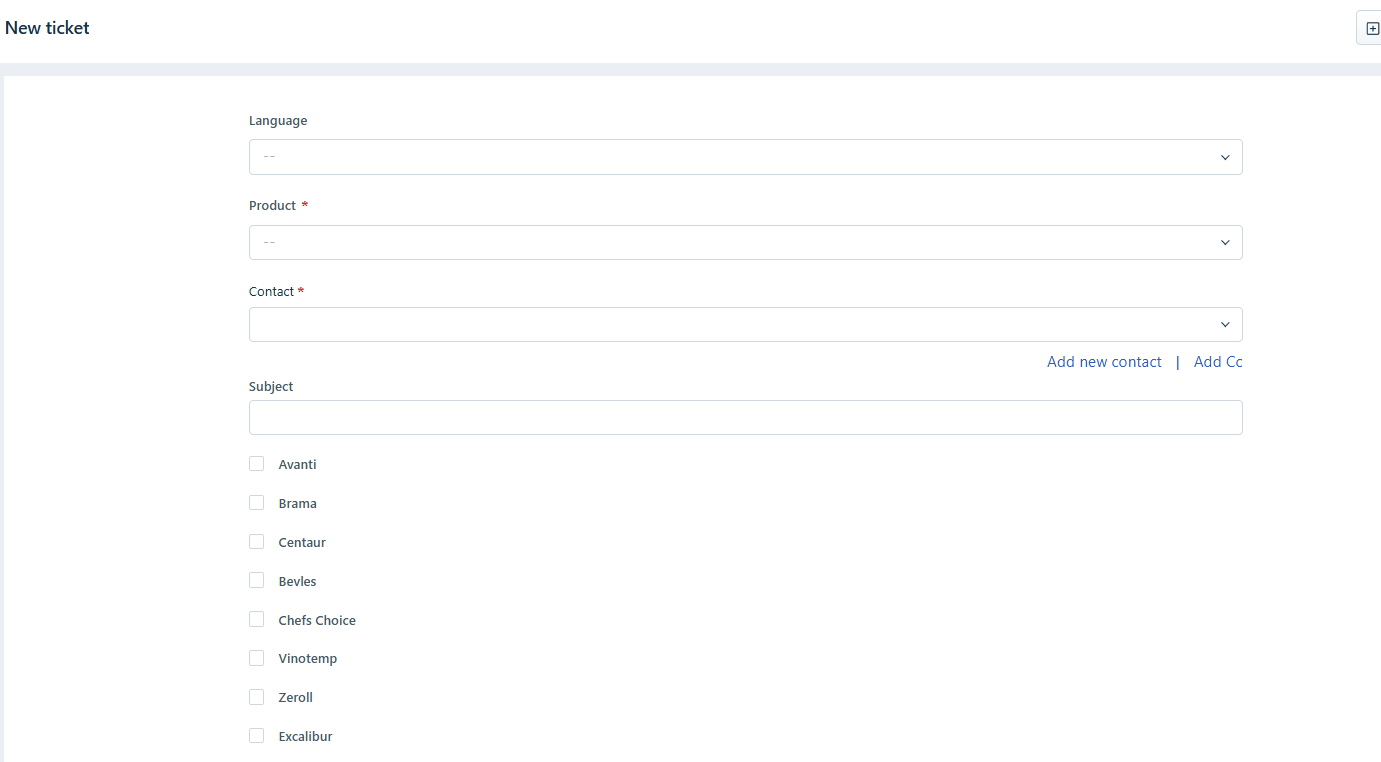Select the Chefs Choice checkbox
1381x762 pixels.
[257, 620]
